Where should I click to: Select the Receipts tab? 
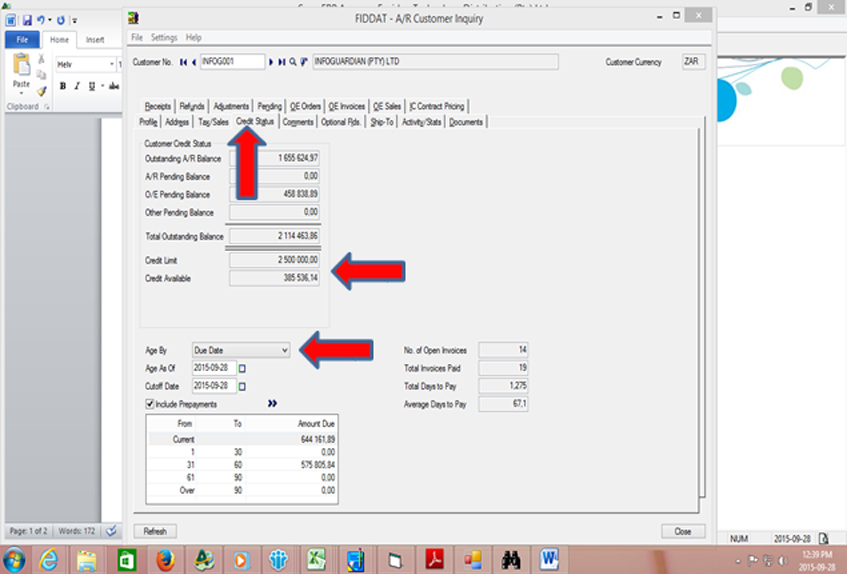[158, 106]
